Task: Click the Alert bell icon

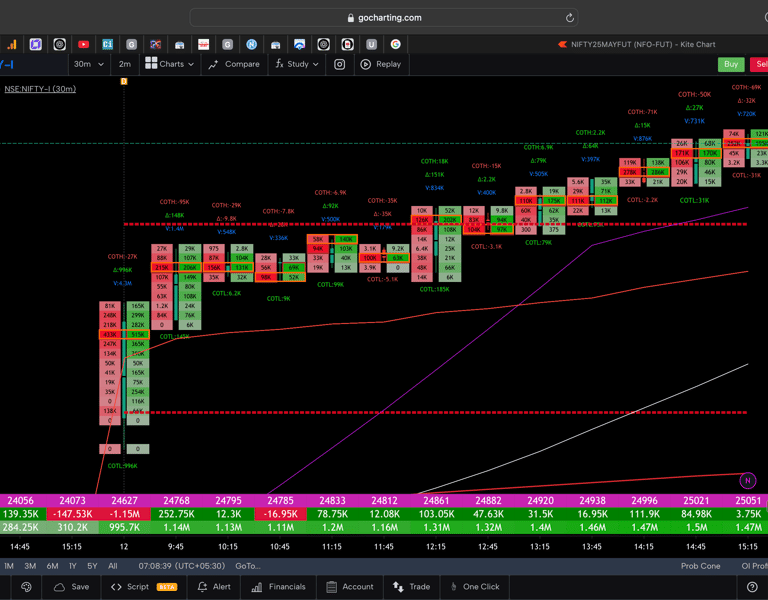Action: [202, 587]
